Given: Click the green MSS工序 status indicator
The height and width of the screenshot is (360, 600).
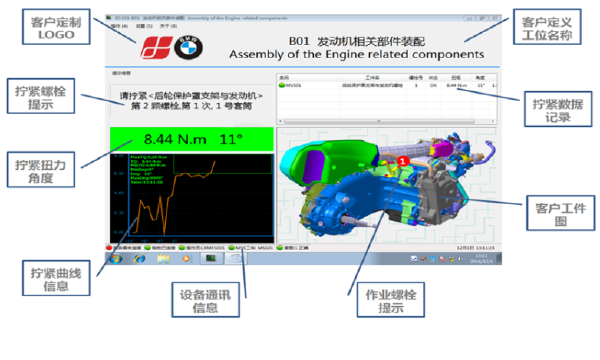Looking at the screenshot, I should (231, 248).
